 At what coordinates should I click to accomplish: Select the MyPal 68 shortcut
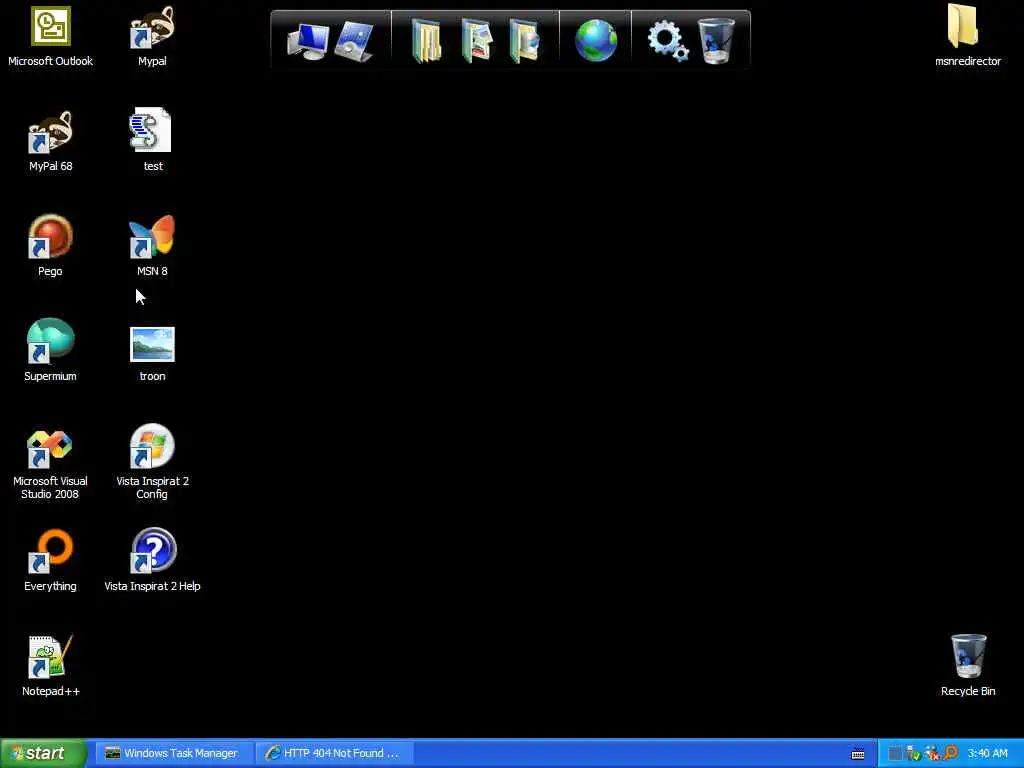coord(50,132)
